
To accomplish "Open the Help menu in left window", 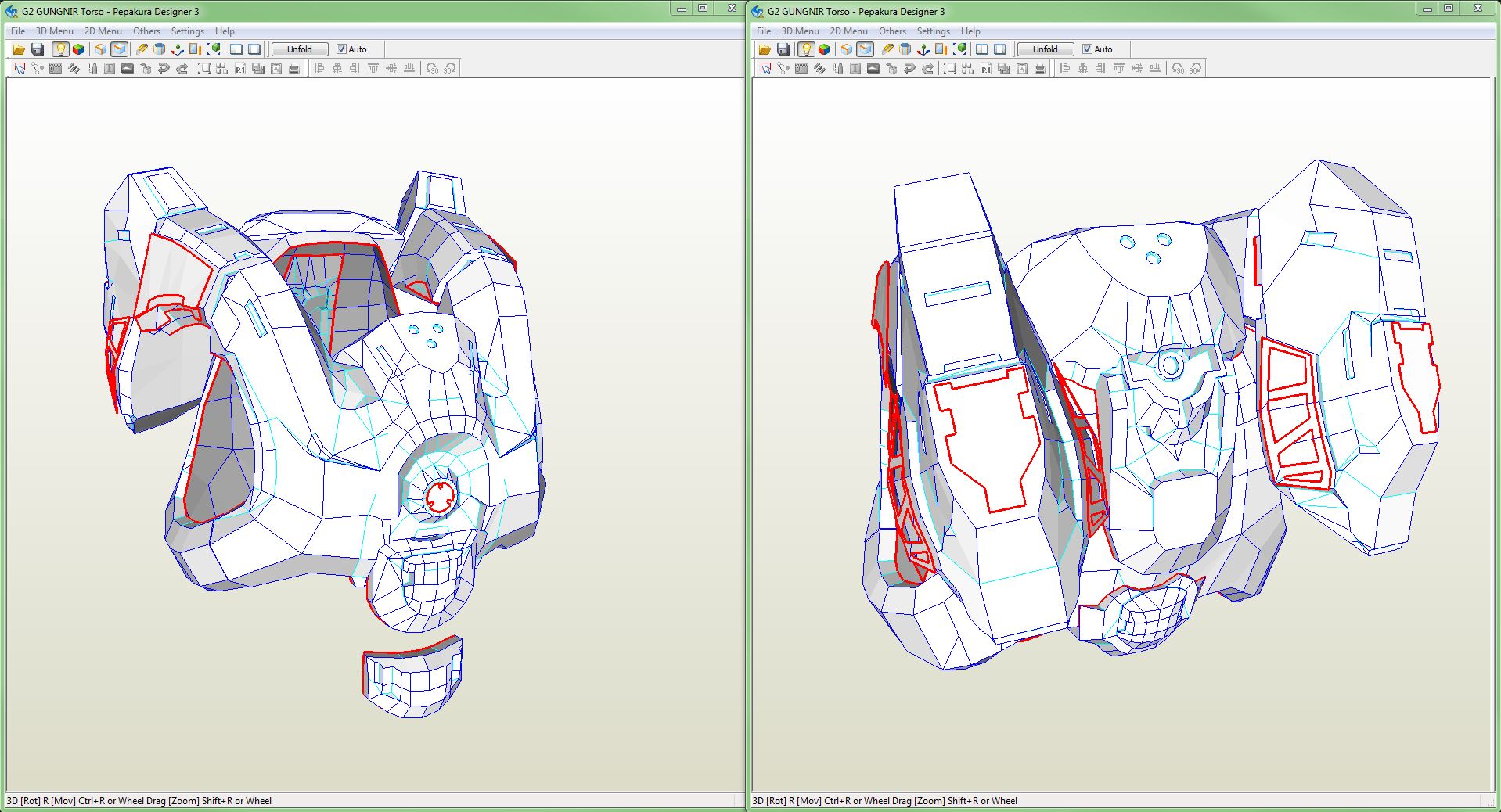I will (x=225, y=31).
